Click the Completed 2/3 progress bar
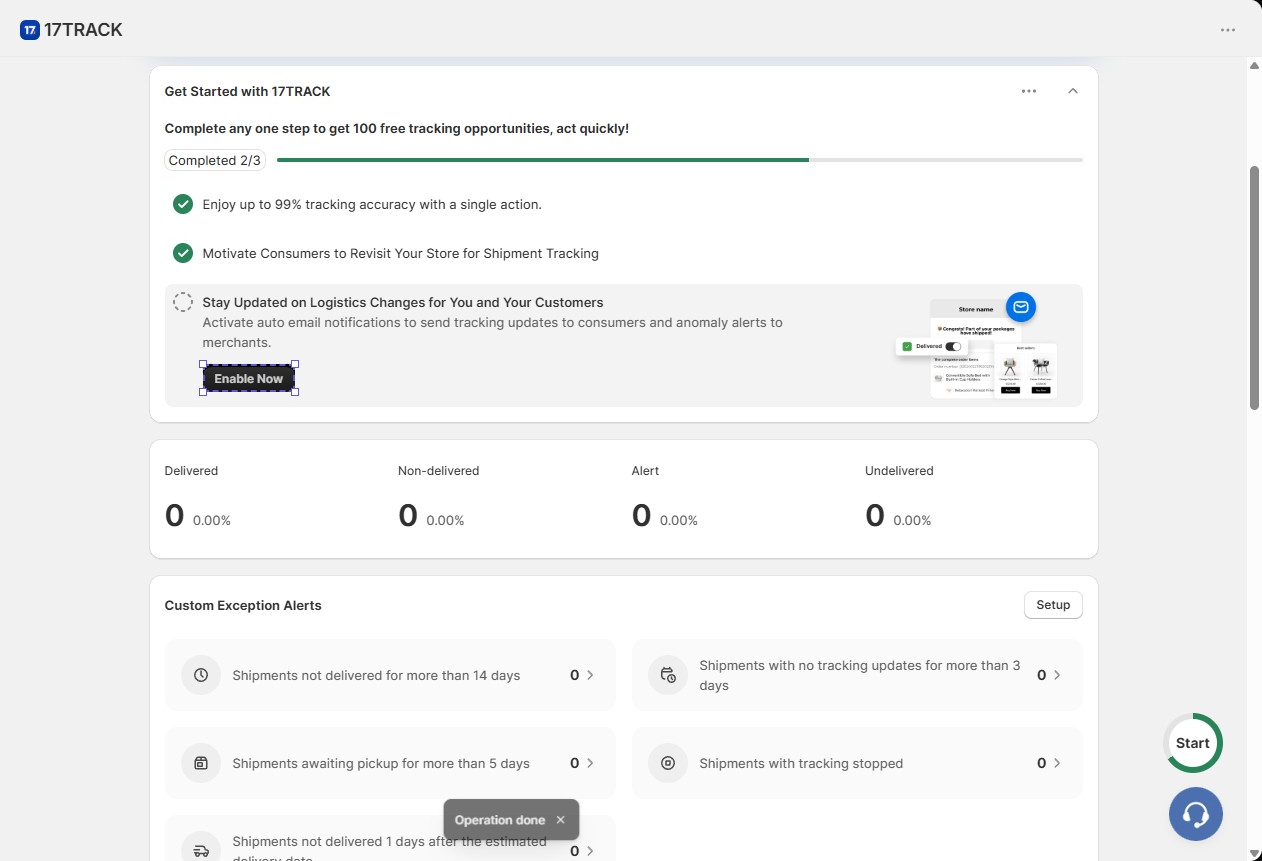The image size is (1262, 861). pos(679,160)
